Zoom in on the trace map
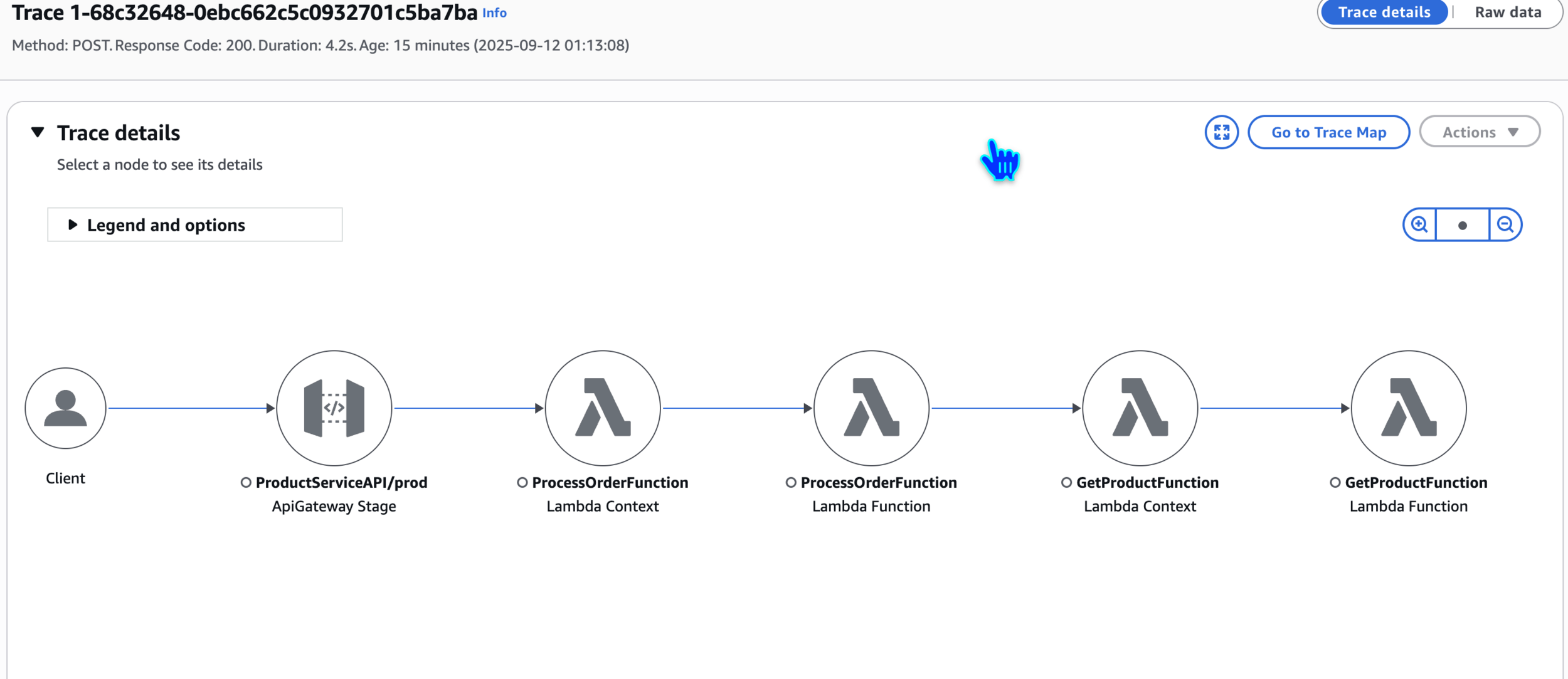This screenshot has width=1568, height=679. (1419, 224)
